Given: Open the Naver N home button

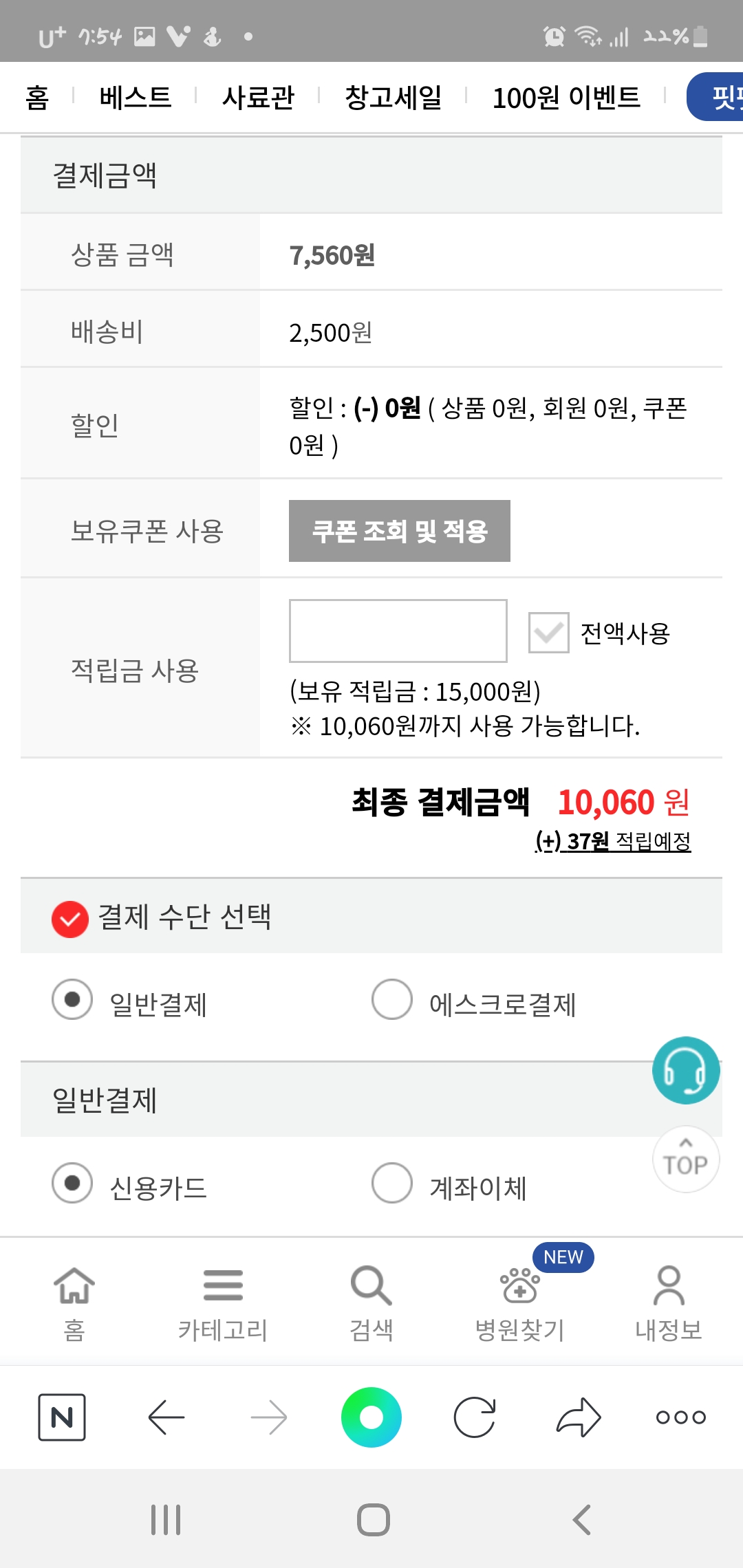Looking at the screenshot, I should pos(62,1417).
